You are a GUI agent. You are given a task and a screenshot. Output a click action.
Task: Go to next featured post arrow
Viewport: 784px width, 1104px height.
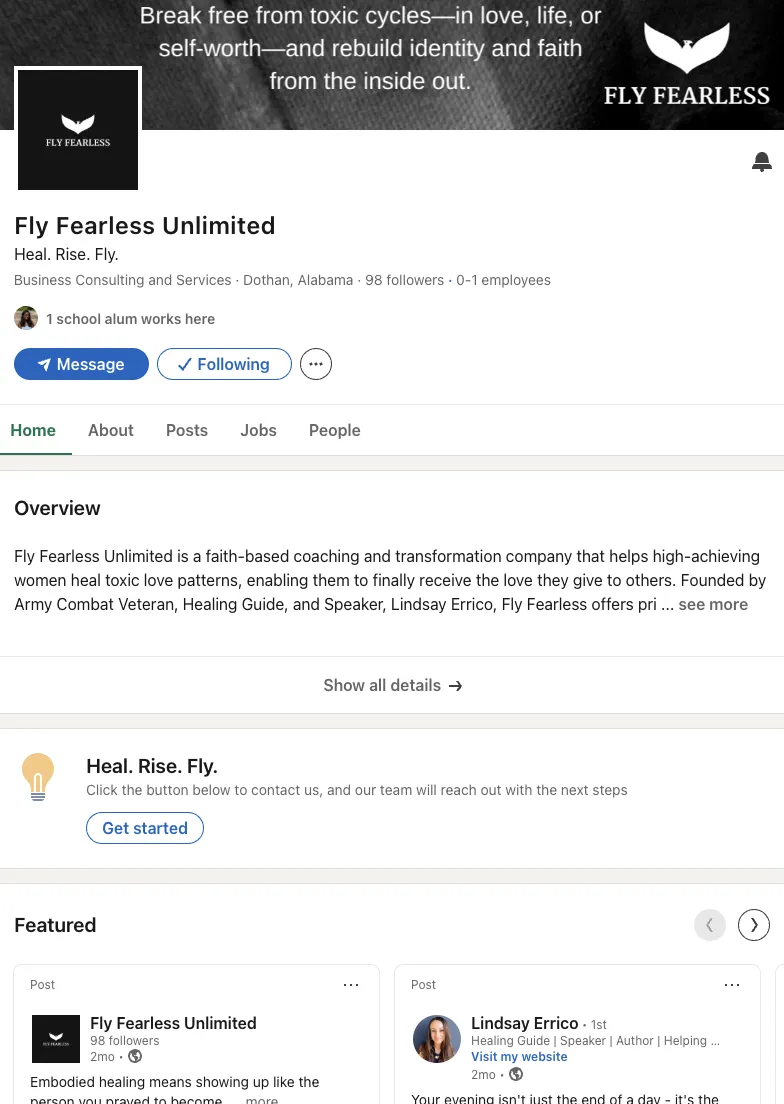754,925
